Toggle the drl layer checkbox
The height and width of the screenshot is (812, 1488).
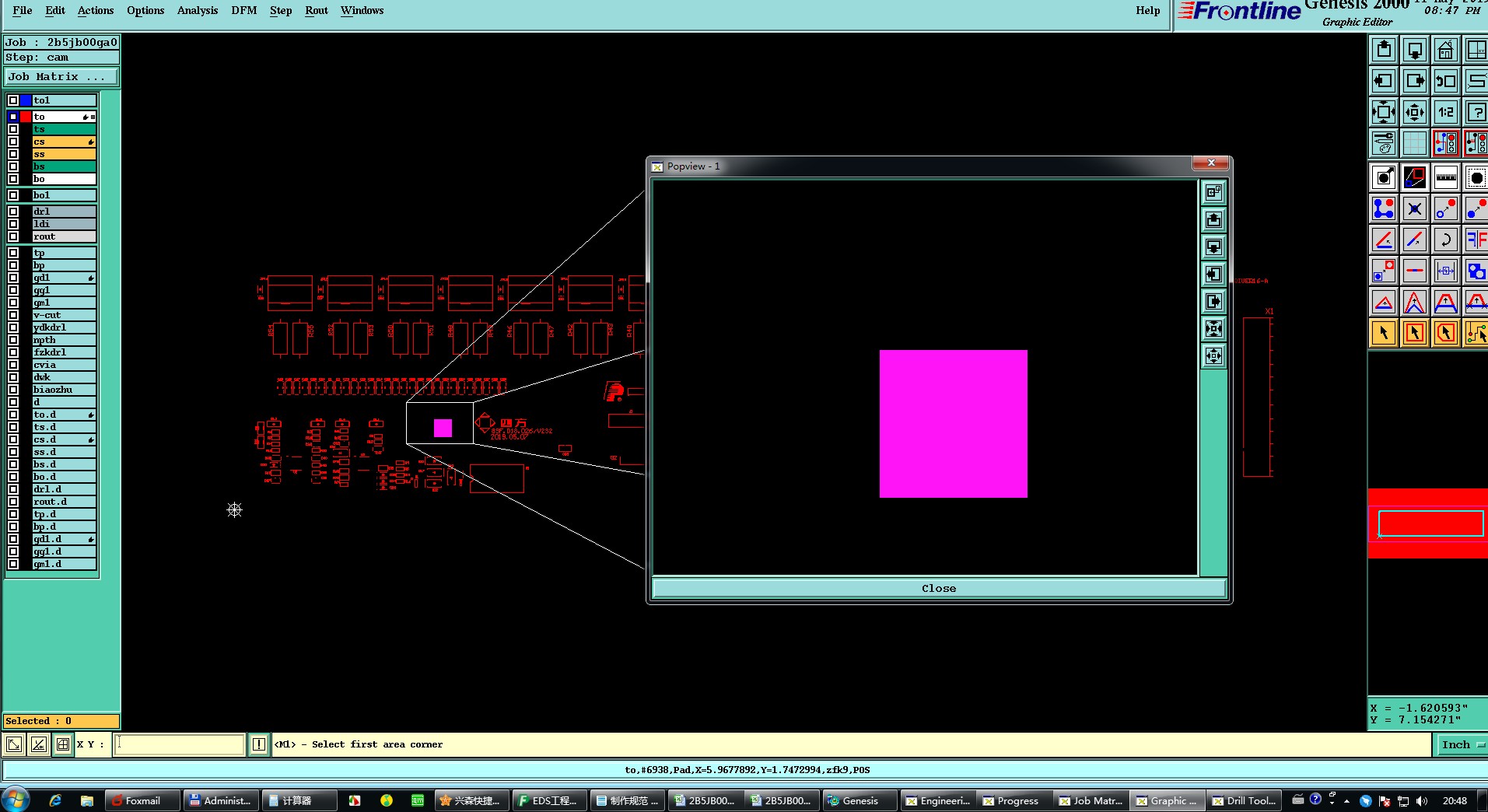point(13,212)
